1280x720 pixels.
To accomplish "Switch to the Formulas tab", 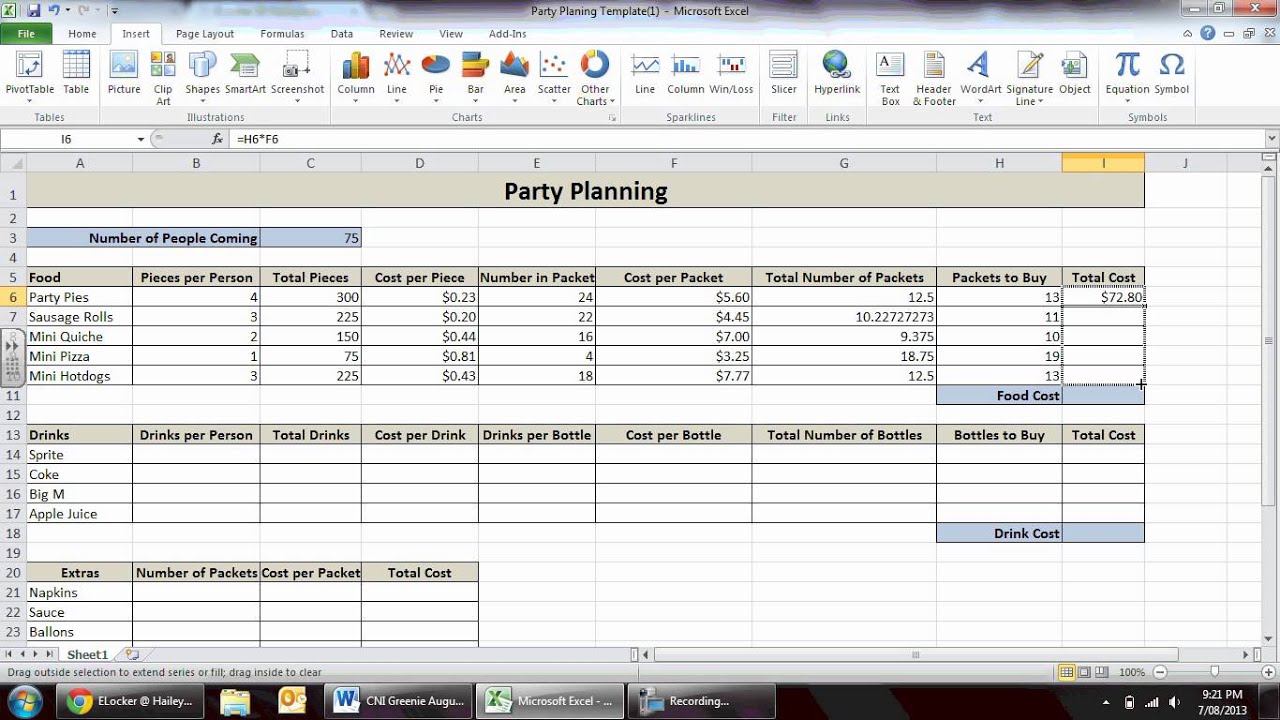I will 282,34.
